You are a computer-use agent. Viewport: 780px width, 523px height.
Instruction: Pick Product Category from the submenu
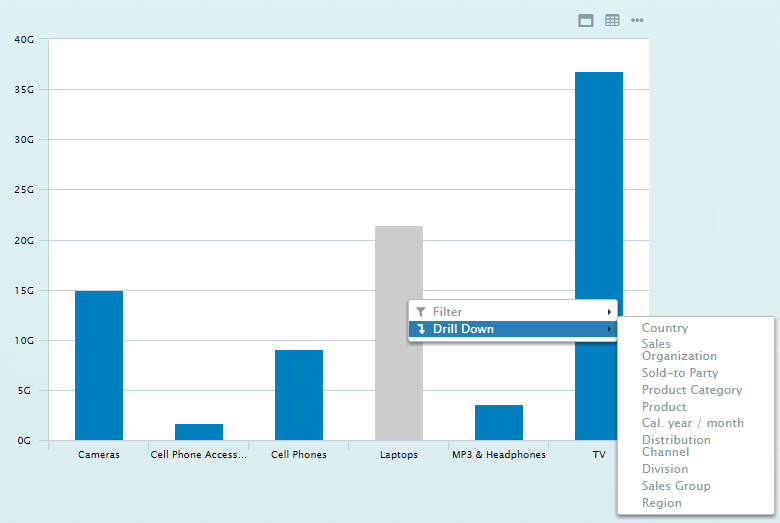point(692,390)
